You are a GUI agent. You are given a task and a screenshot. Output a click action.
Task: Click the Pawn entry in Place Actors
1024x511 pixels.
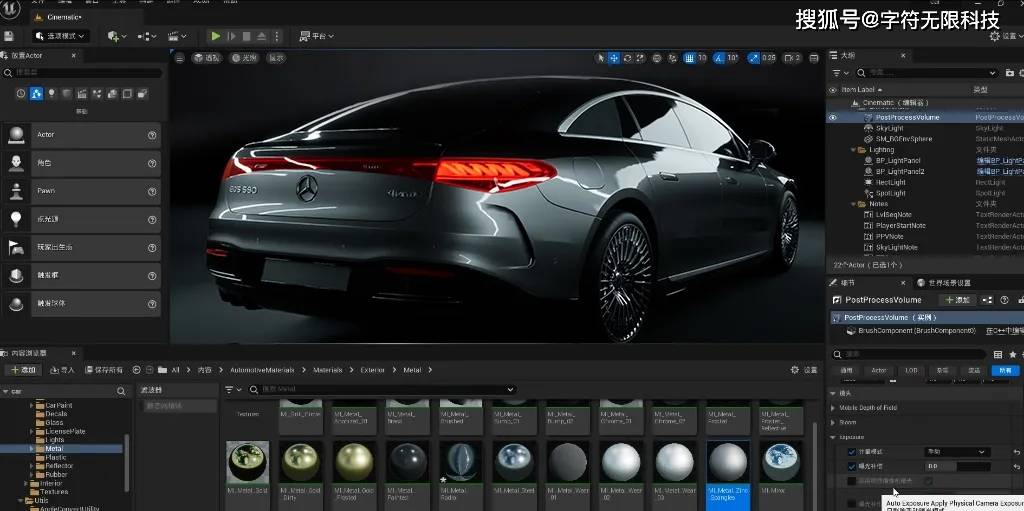(82, 191)
